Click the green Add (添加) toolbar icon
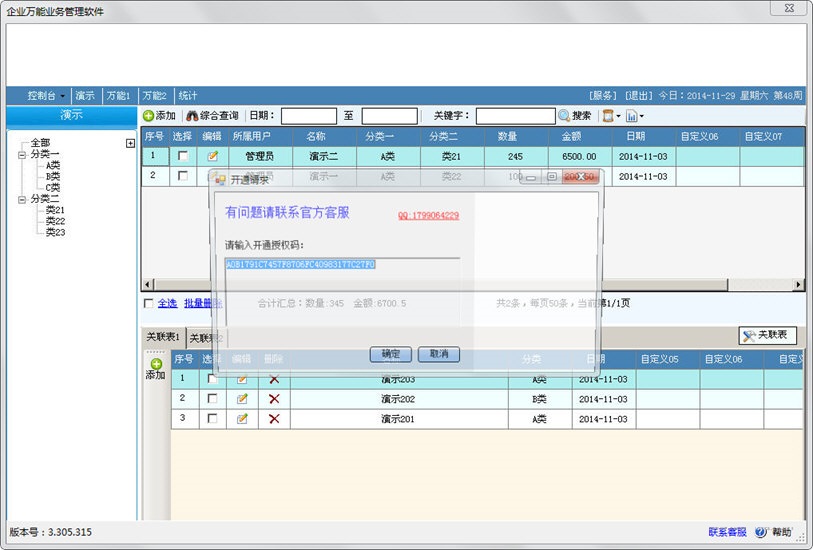The image size is (813, 550). (148, 116)
